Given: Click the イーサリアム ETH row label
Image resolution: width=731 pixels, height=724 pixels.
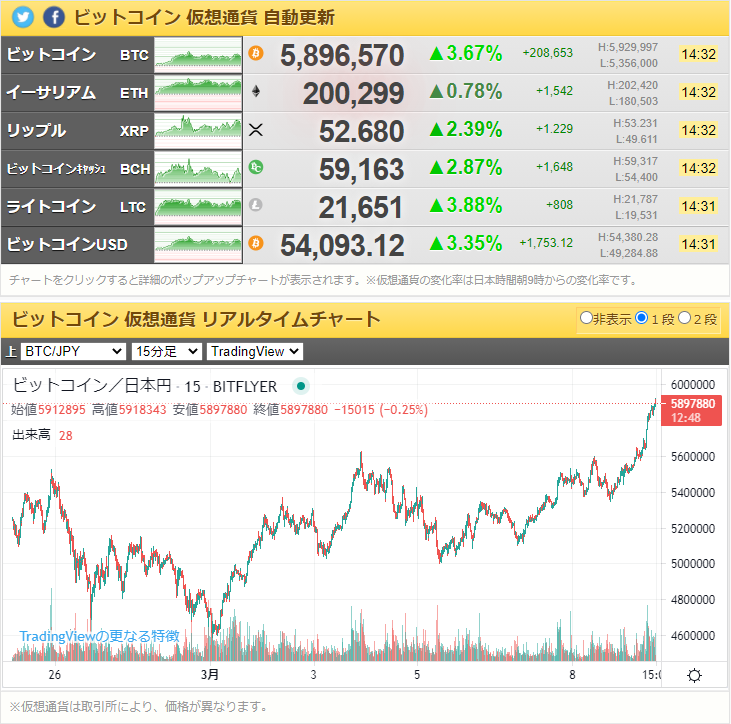Looking at the screenshot, I should click(x=77, y=93).
